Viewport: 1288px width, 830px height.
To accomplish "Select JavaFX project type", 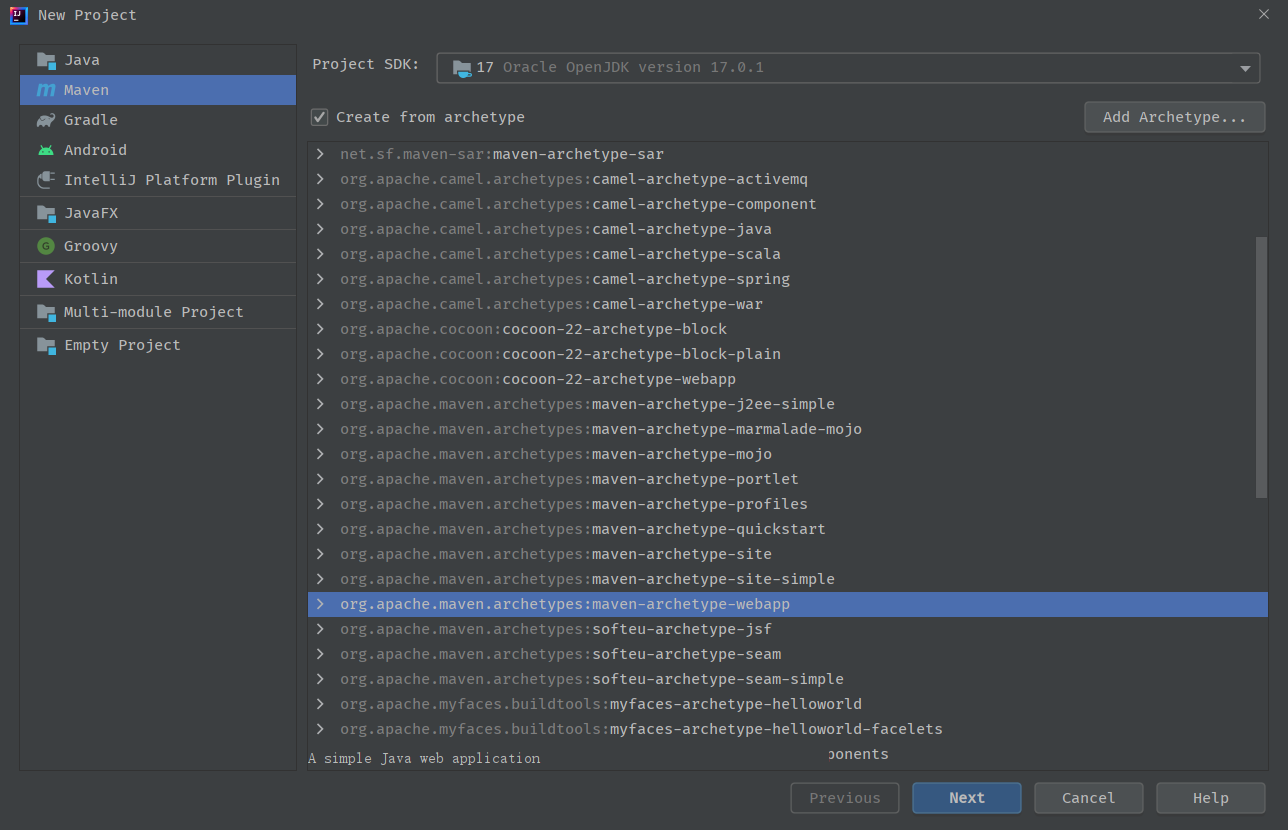I will point(158,213).
